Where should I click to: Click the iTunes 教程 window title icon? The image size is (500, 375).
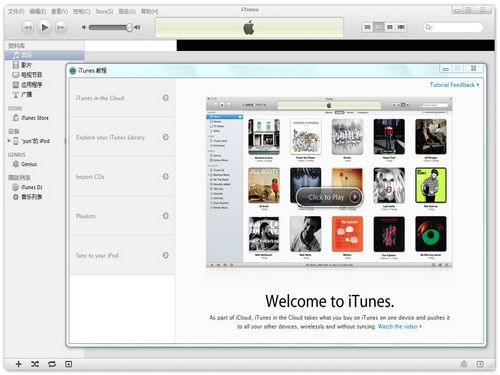[73, 71]
